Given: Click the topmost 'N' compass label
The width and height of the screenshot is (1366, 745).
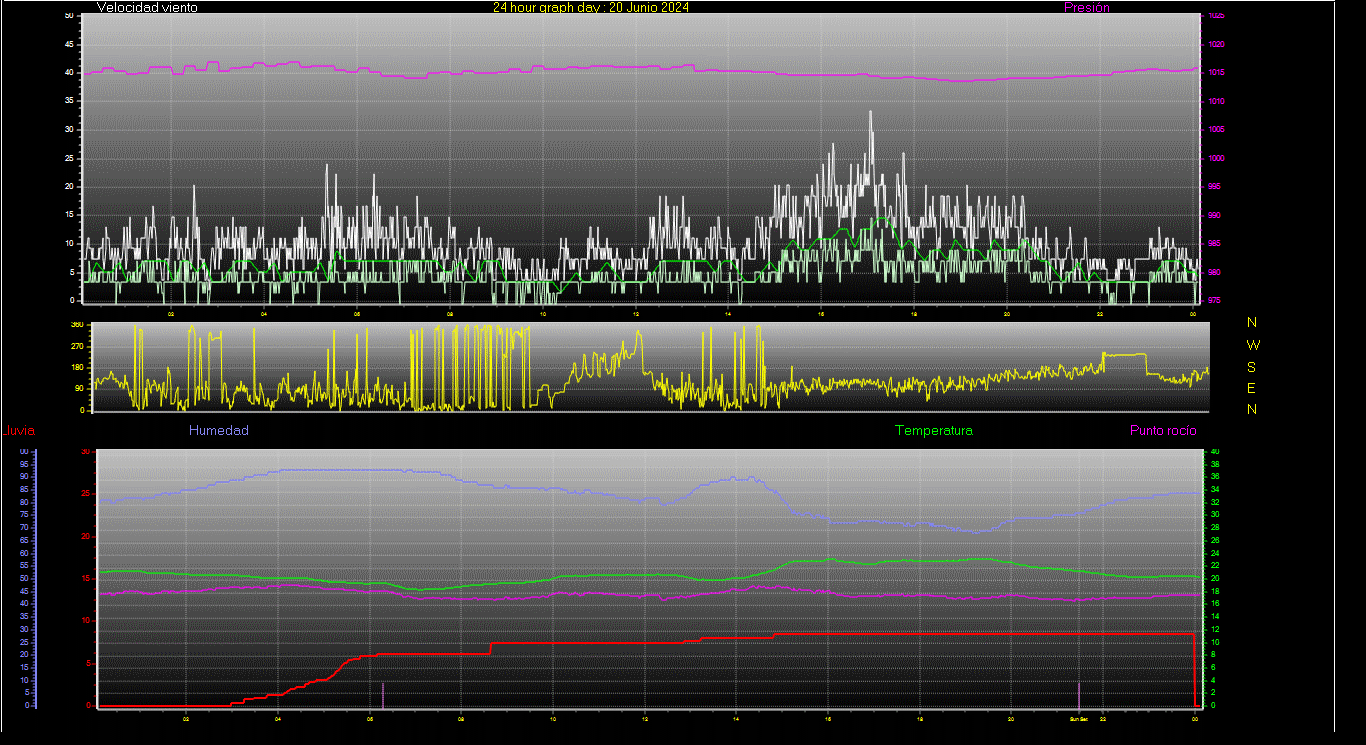Looking at the screenshot, I should pyautogui.click(x=1252, y=322).
